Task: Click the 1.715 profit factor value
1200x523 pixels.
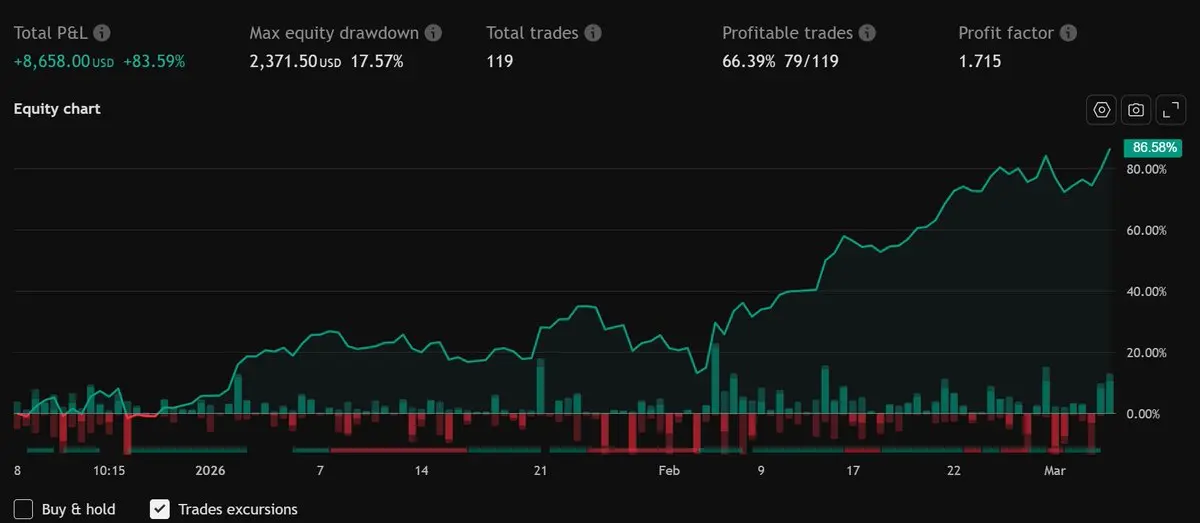Action: click(x=979, y=62)
